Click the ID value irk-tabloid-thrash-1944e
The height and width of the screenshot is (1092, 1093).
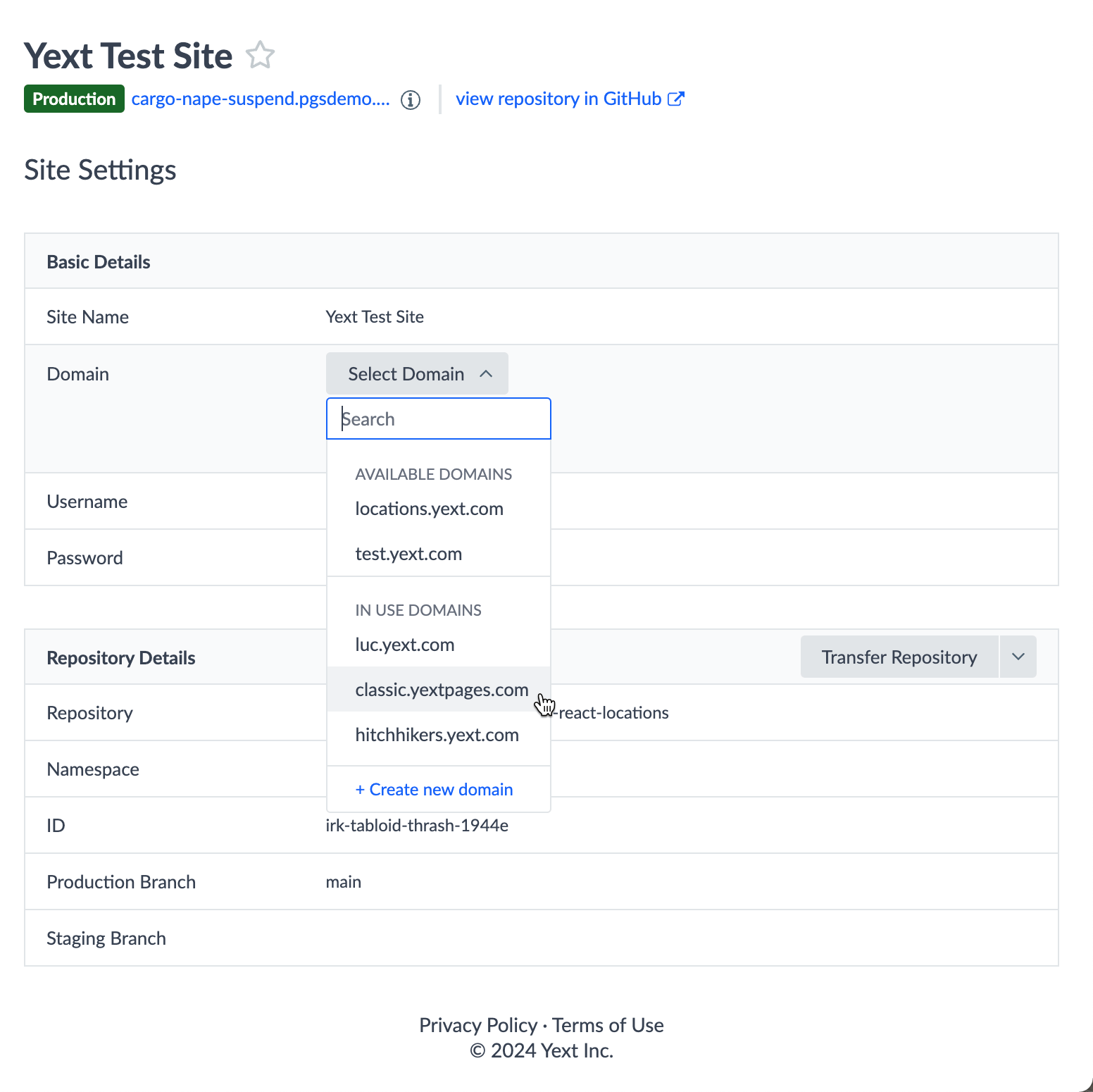417,825
